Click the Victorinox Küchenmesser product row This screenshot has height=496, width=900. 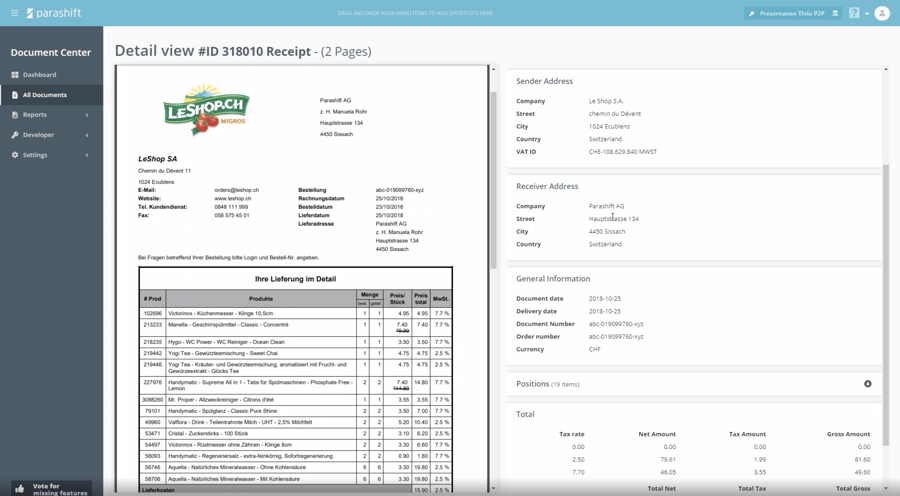[296, 313]
